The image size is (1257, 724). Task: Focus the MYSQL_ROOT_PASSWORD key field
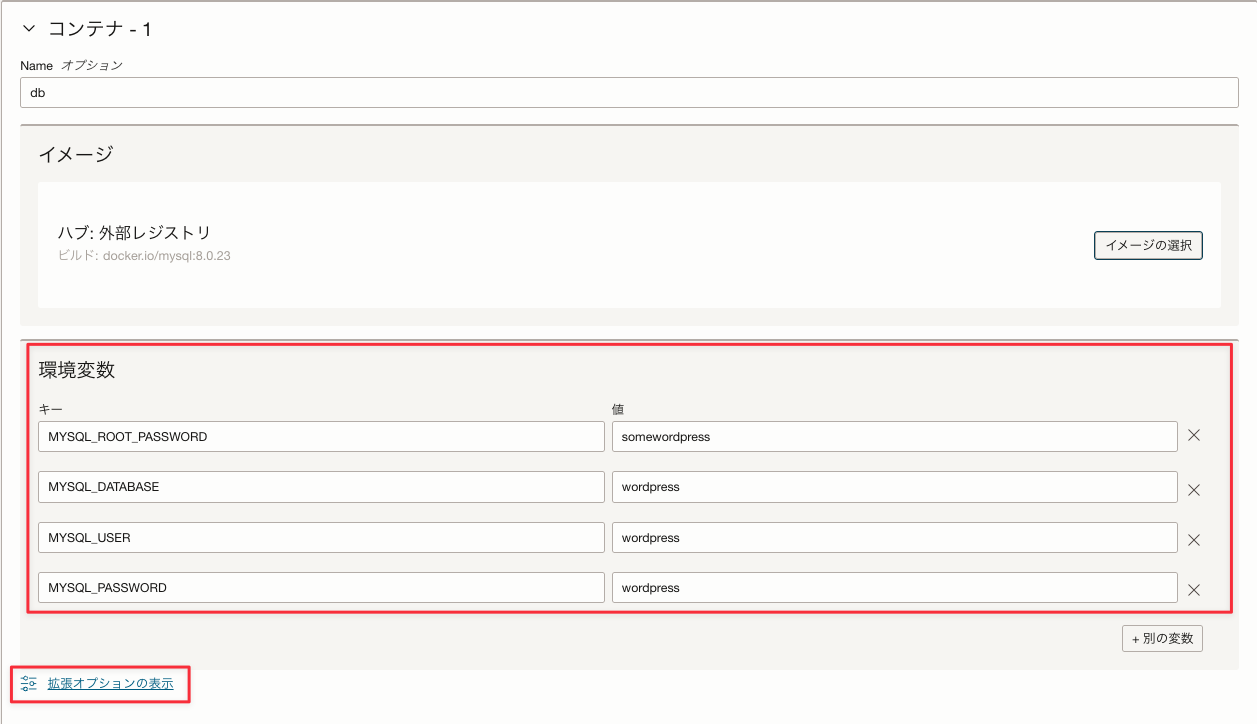pyautogui.click(x=321, y=437)
